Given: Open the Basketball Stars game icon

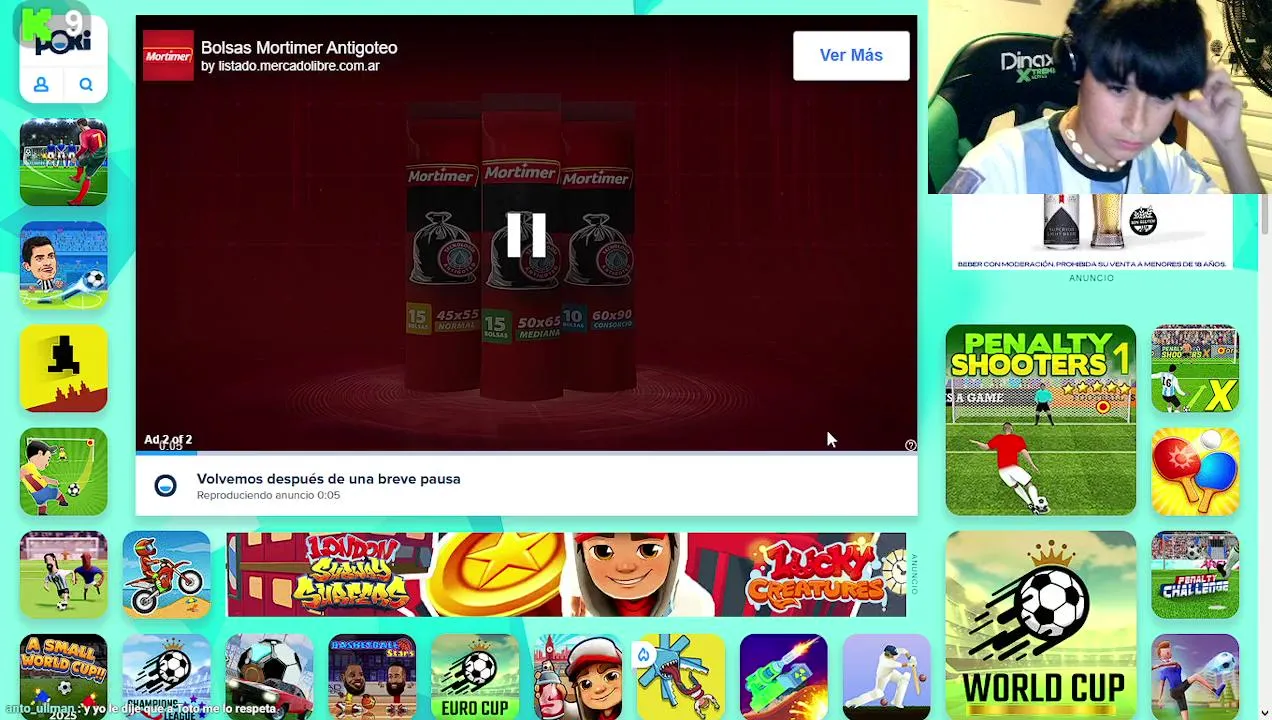Looking at the screenshot, I should point(372,677).
